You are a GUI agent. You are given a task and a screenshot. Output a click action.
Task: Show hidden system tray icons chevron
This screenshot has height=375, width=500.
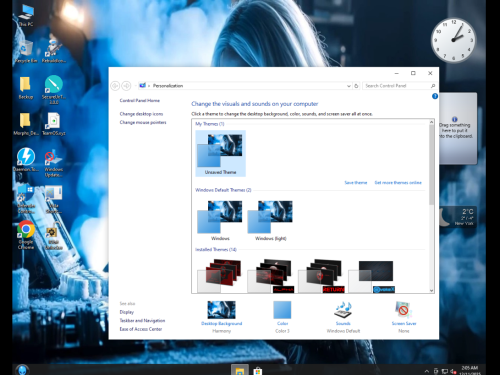click(426, 371)
